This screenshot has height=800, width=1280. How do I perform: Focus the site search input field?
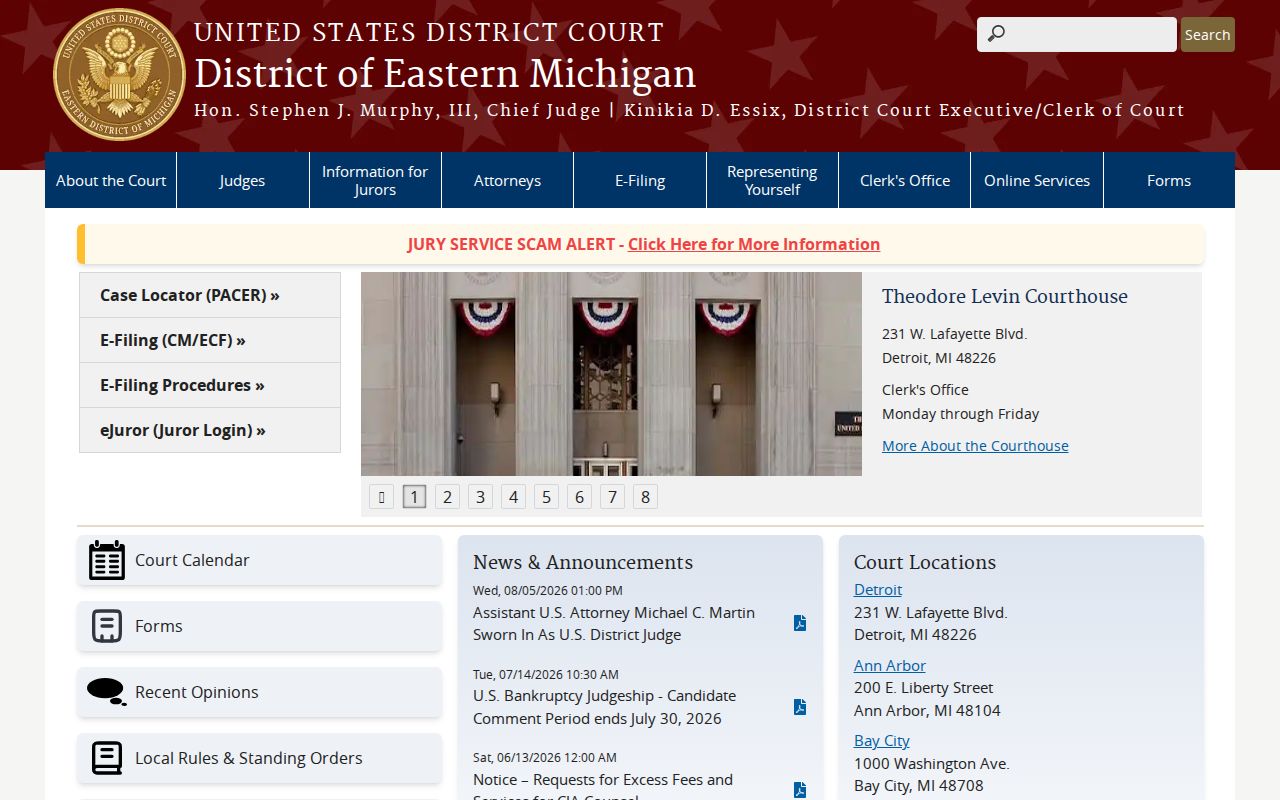pos(1077,34)
